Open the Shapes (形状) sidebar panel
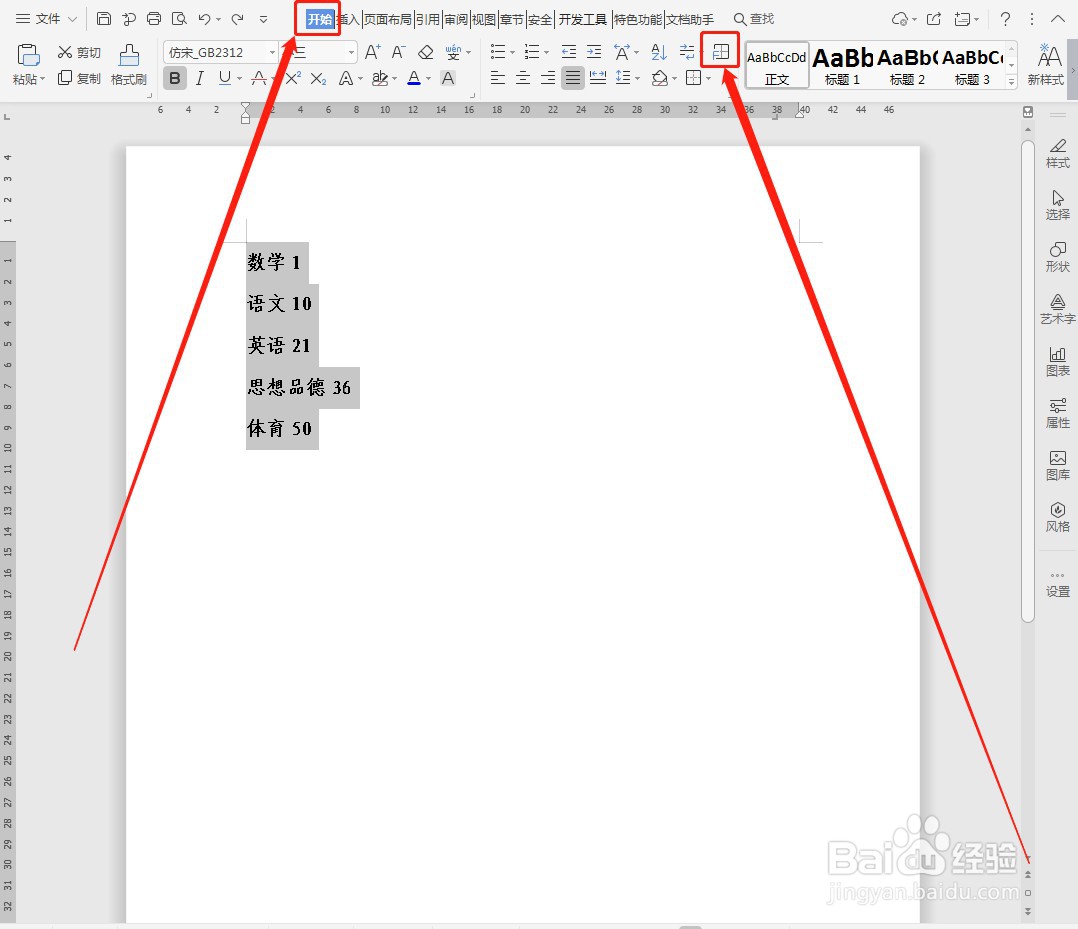Screen dimensions: 1078x929 click(1057, 256)
